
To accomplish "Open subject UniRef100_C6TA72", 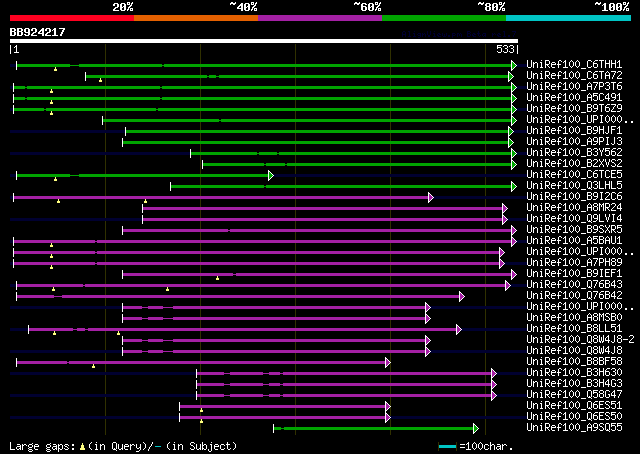I will [574, 76].
